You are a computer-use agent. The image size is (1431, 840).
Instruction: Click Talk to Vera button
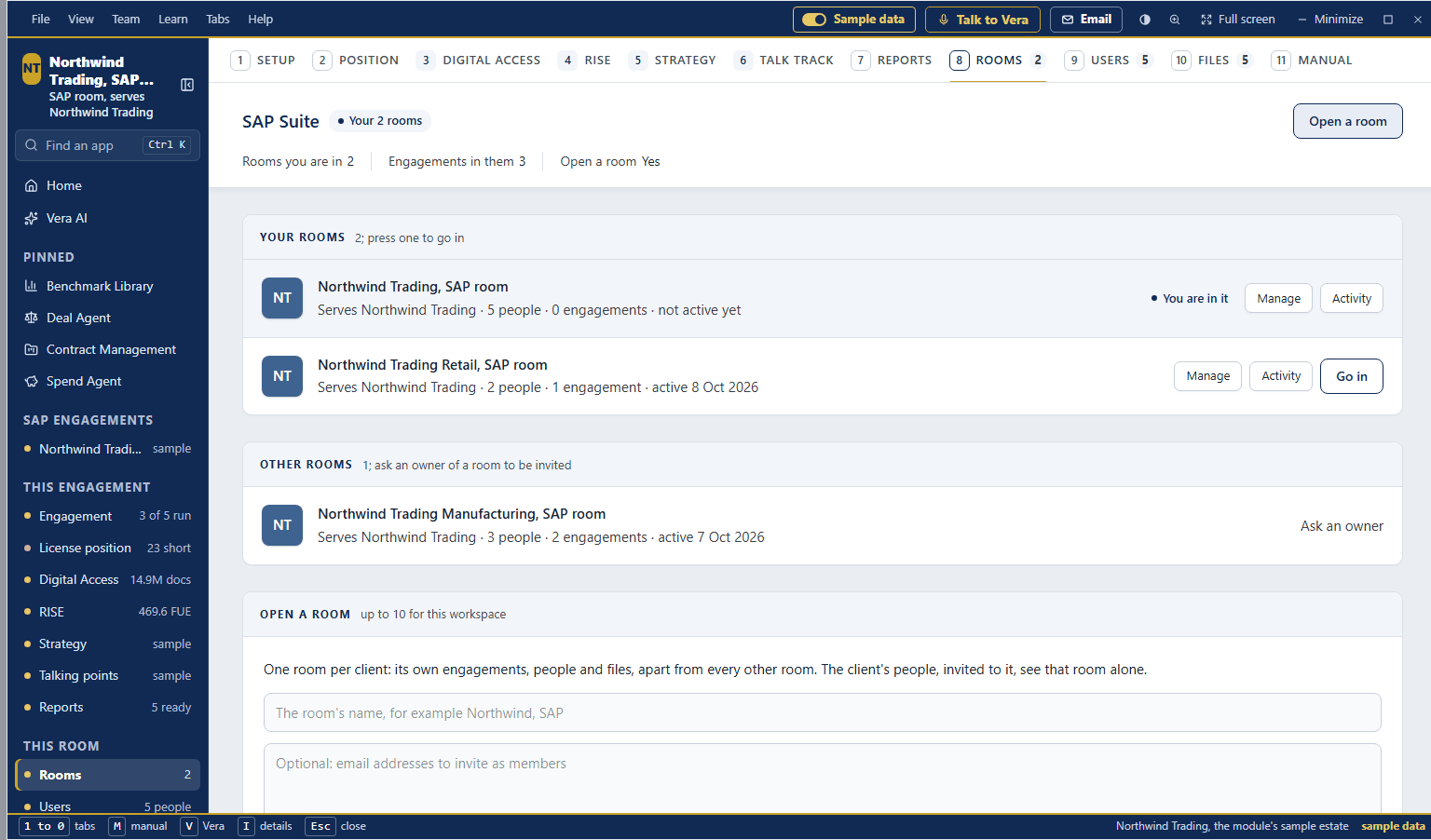[x=983, y=20]
